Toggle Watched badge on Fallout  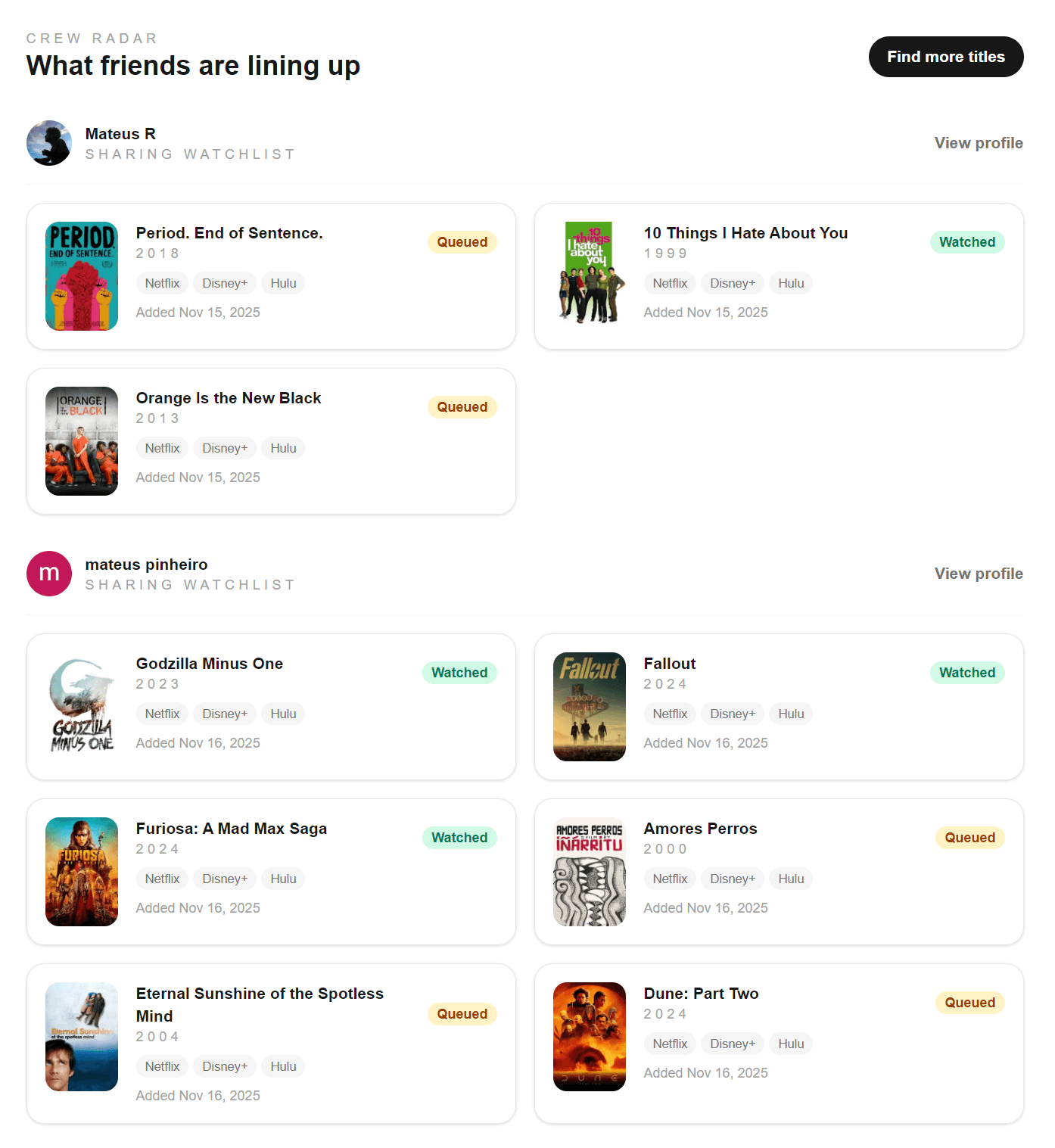966,673
